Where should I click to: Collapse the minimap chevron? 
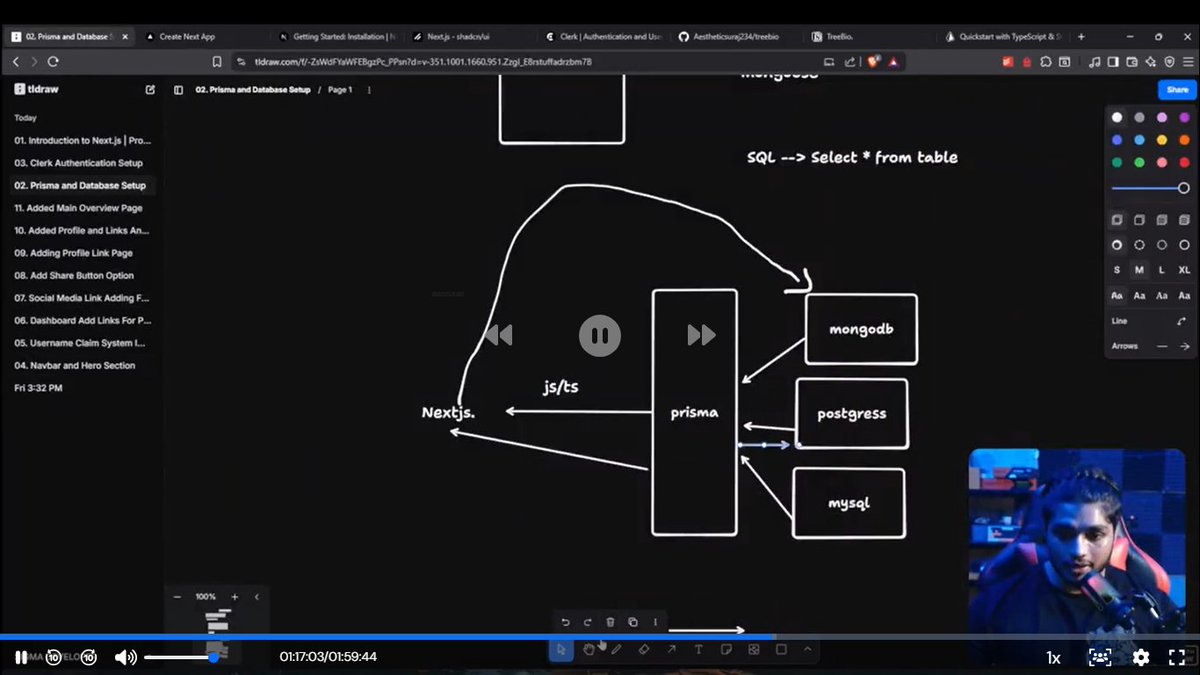pos(257,597)
